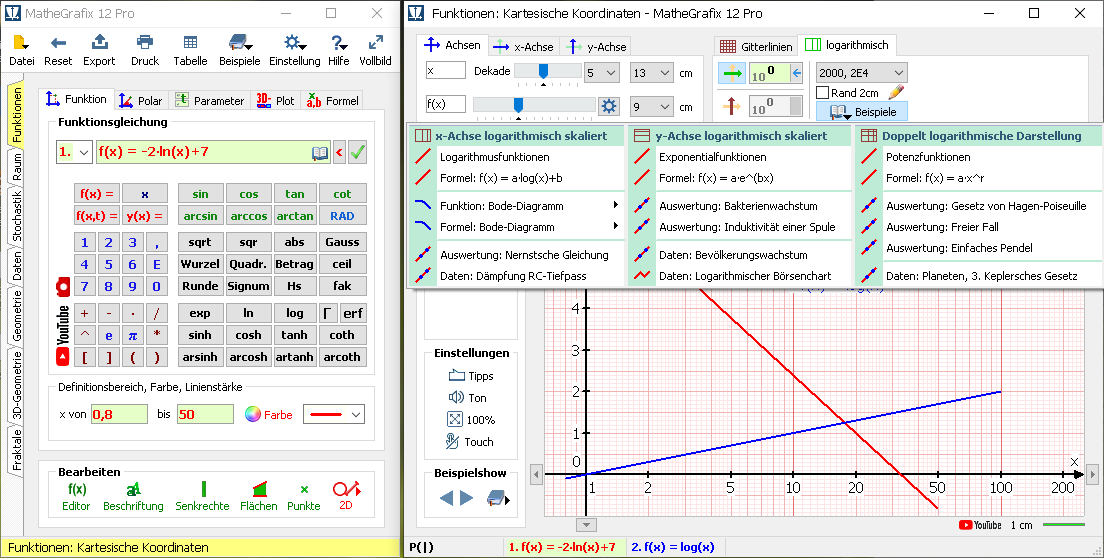Open the Farbe color picker
Viewport: 1104px width, 558px height.
pyautogui.click(x=269, y=414)
